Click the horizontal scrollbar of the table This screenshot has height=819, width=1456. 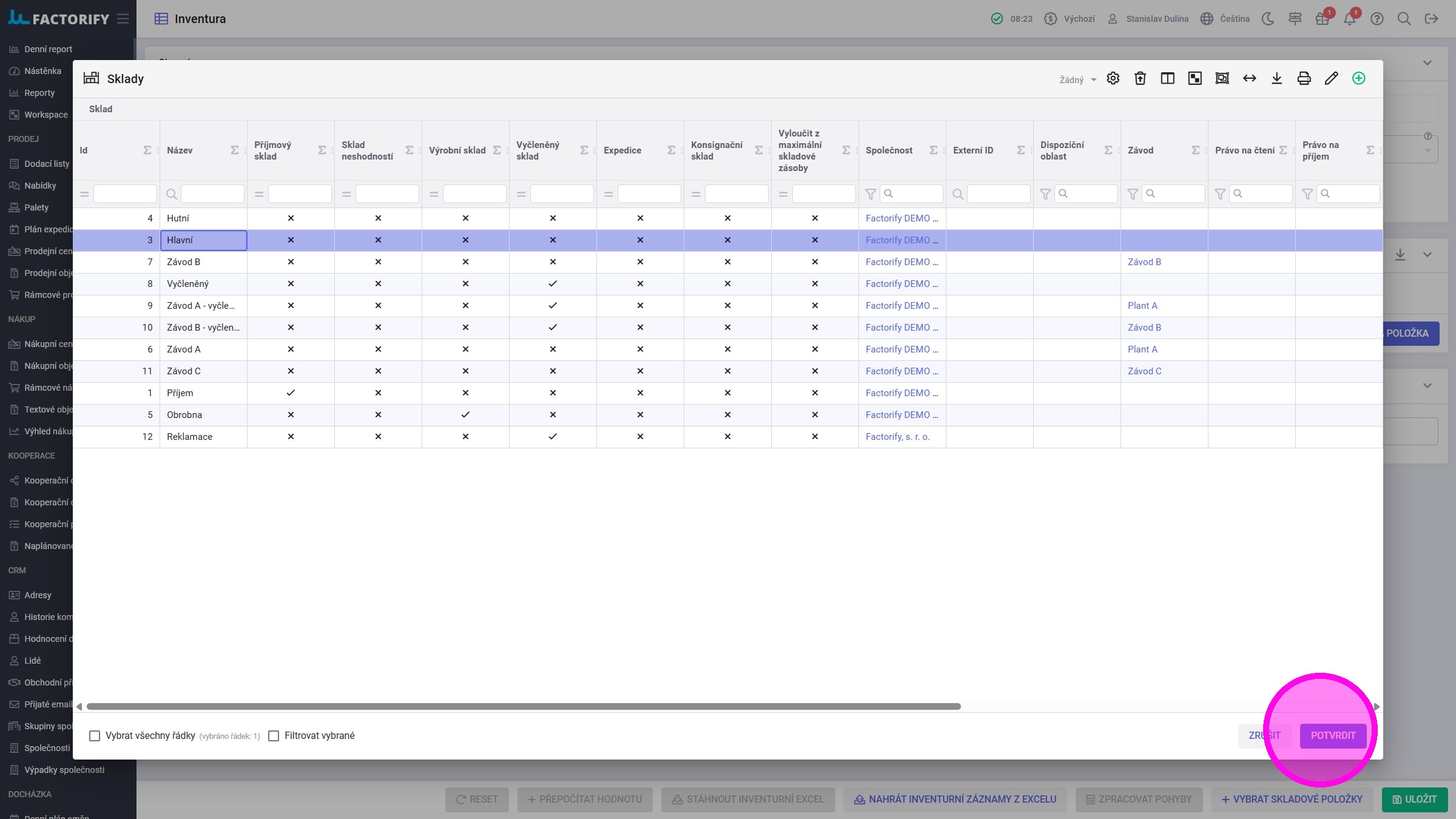[x=523, y=706]
